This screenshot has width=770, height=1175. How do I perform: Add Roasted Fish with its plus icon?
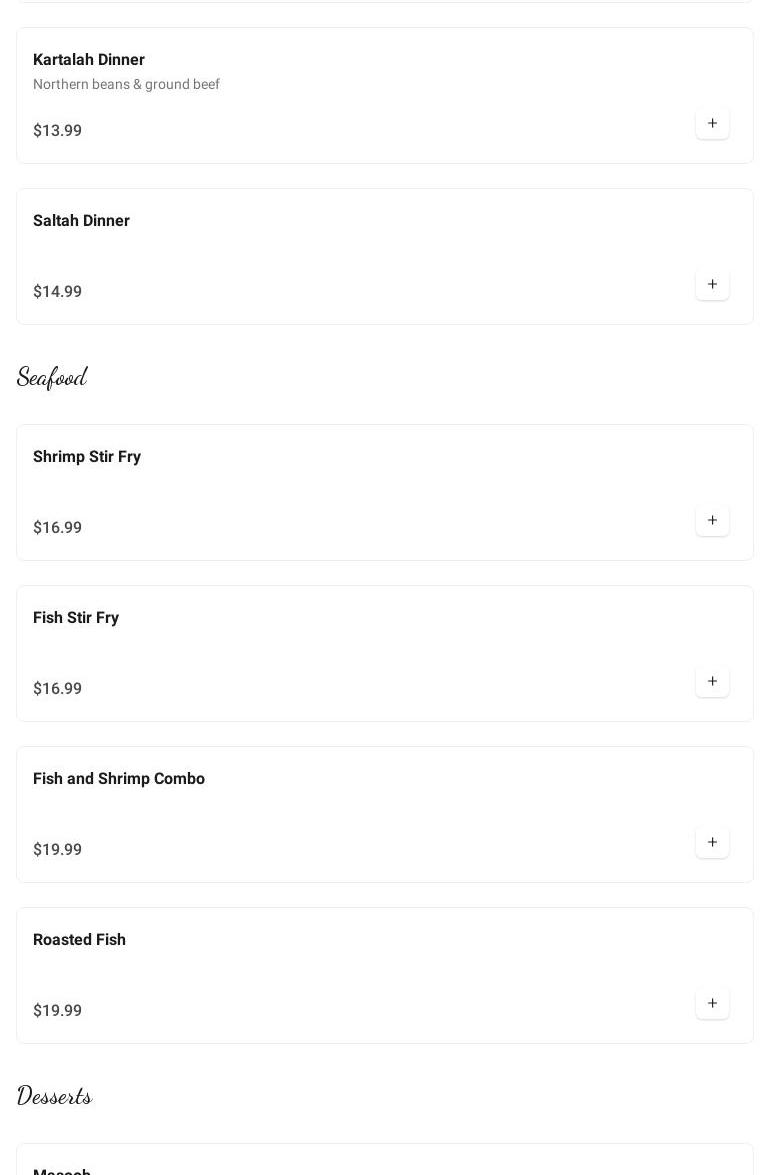712,1004
